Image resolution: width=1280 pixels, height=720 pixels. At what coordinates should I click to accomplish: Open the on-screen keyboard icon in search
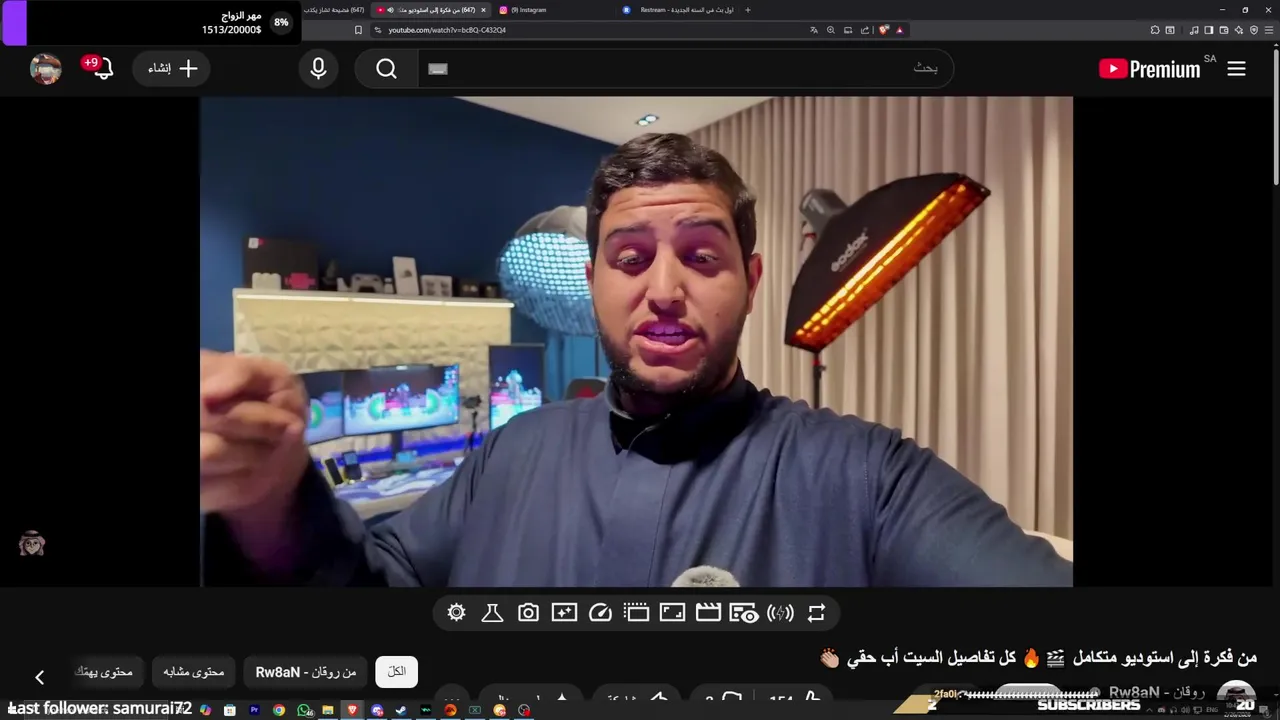tap(438, 69)
